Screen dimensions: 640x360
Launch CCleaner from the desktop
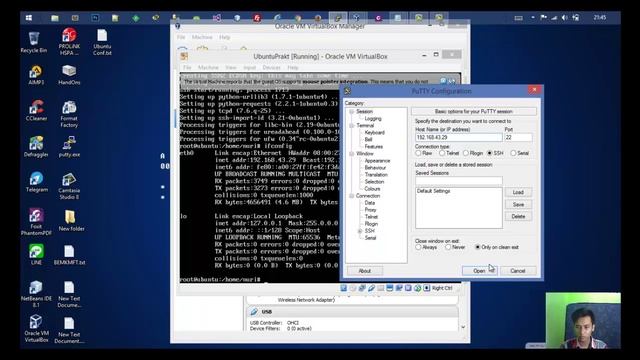tap(36, 111)
